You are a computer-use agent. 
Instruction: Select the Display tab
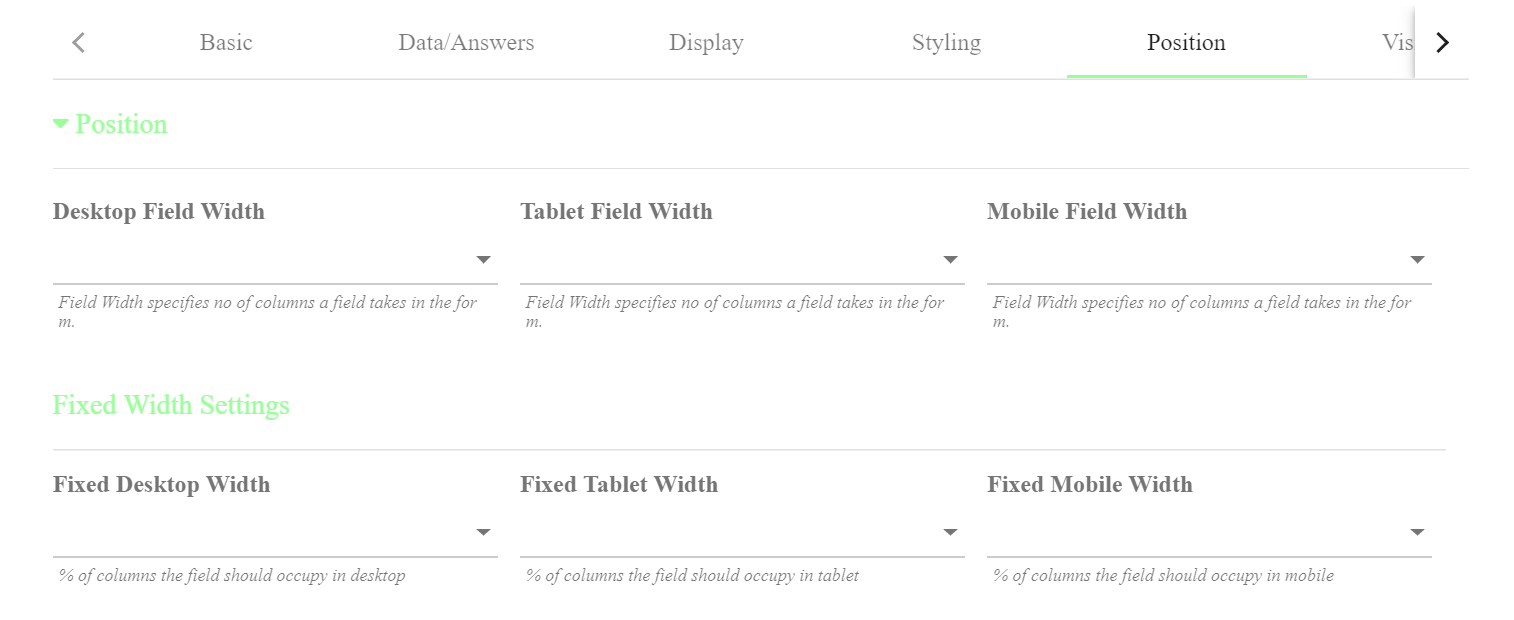tap(706, 43)
